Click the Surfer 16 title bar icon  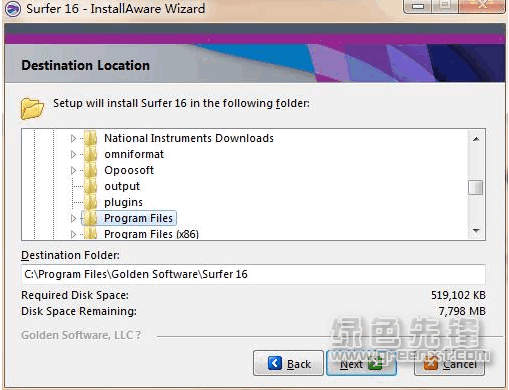[x=13, y=8]
